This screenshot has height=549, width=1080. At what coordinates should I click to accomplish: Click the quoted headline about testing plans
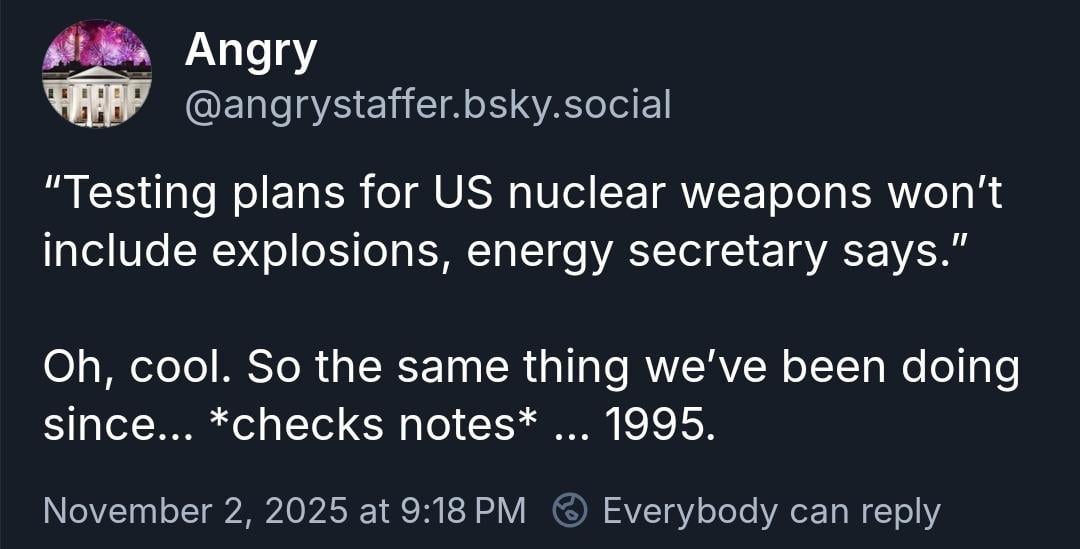(x=520, y=220)
